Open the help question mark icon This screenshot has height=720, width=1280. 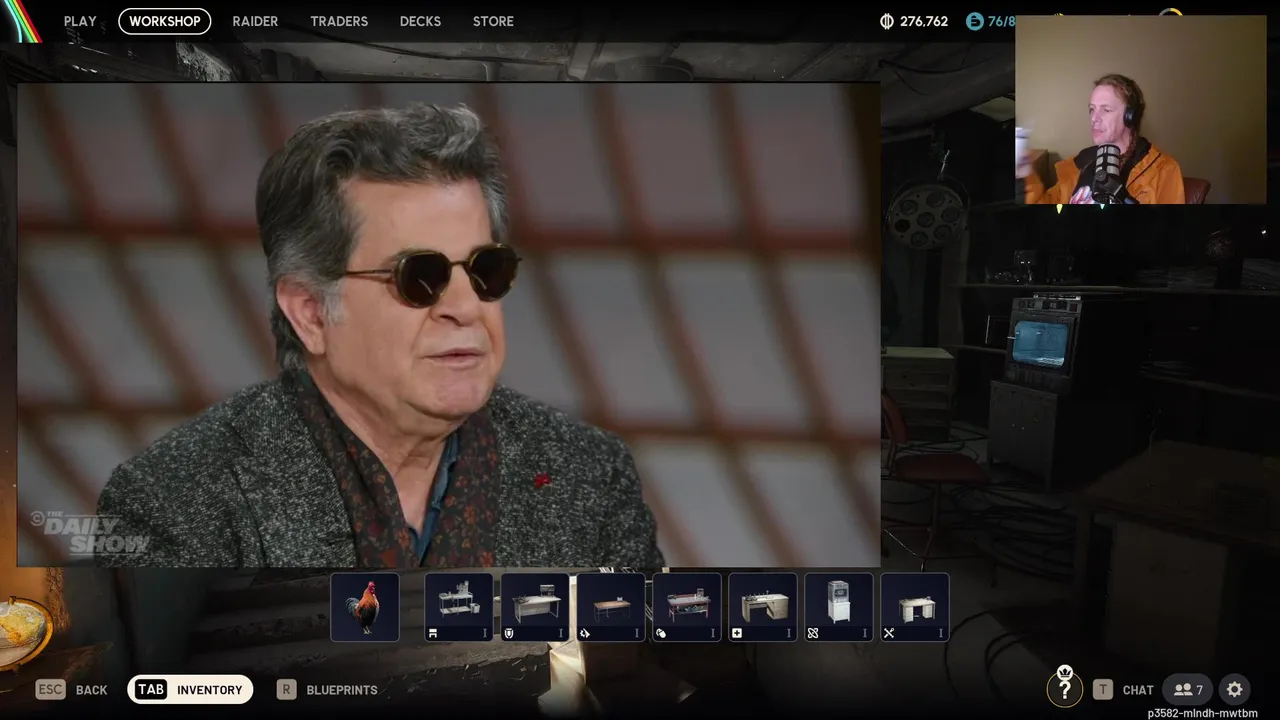coord(1064,688)
